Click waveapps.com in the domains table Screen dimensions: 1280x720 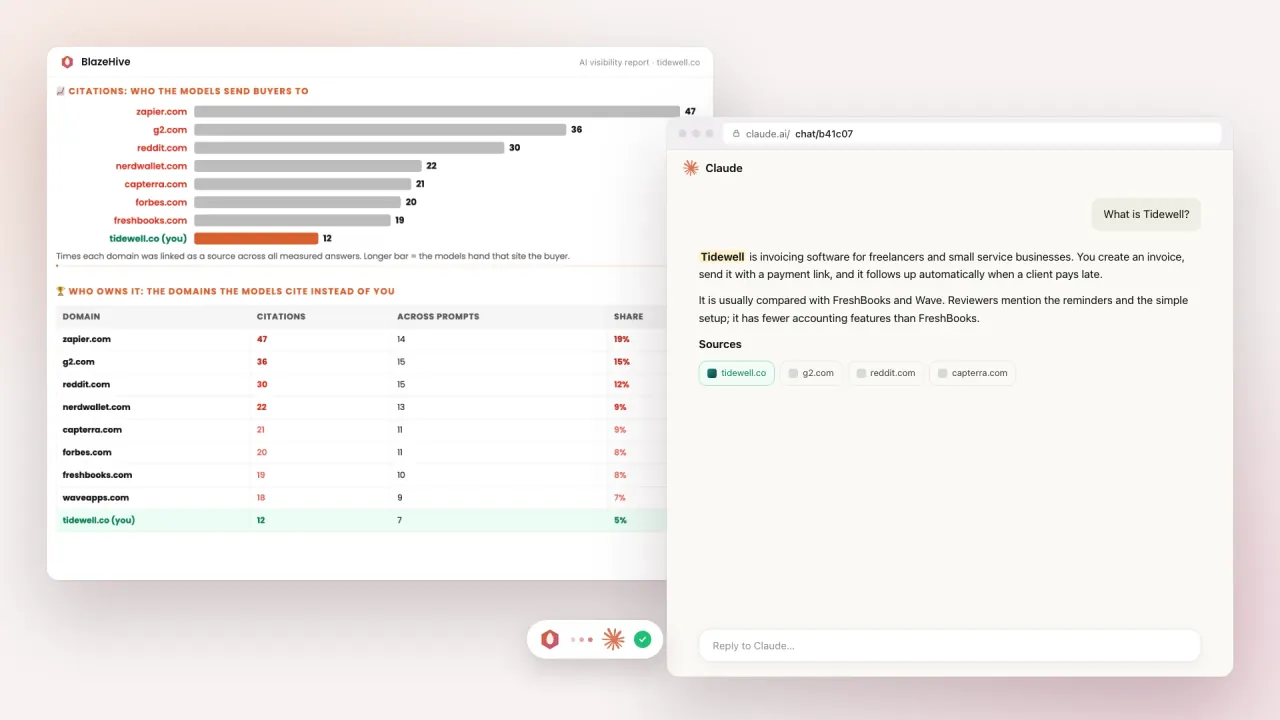96,497
